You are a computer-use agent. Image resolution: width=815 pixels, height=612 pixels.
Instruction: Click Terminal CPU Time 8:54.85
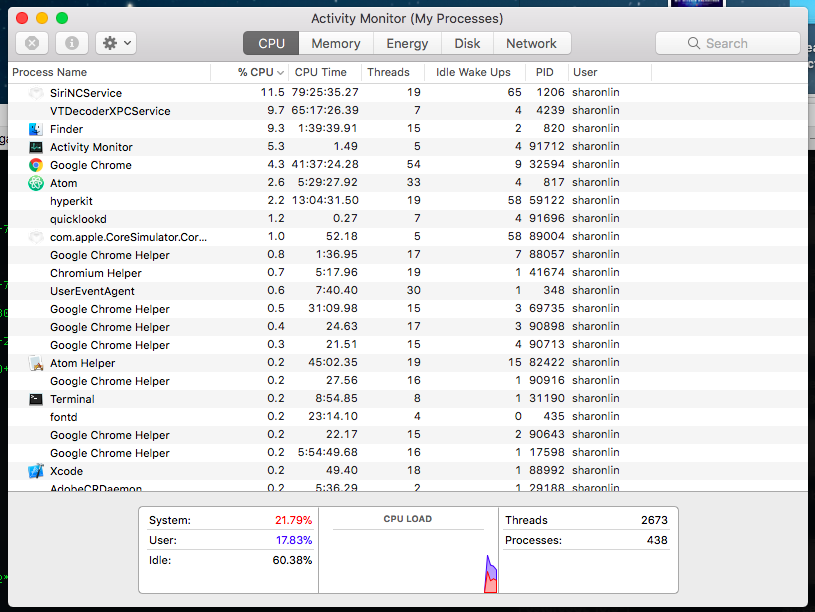(x=336, y=398)
